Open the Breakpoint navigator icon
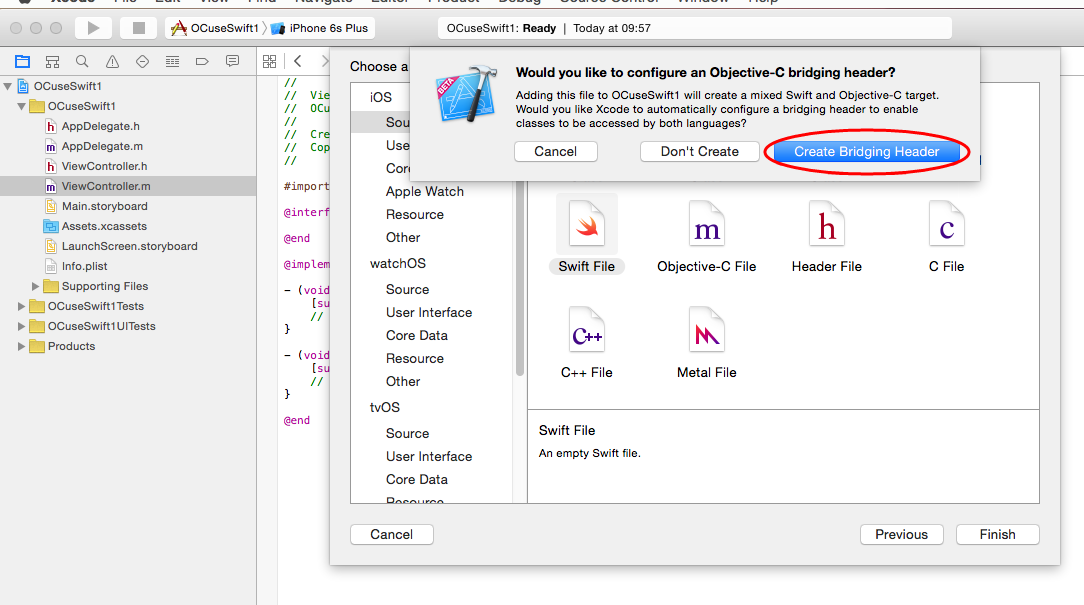 coord(202,62)
